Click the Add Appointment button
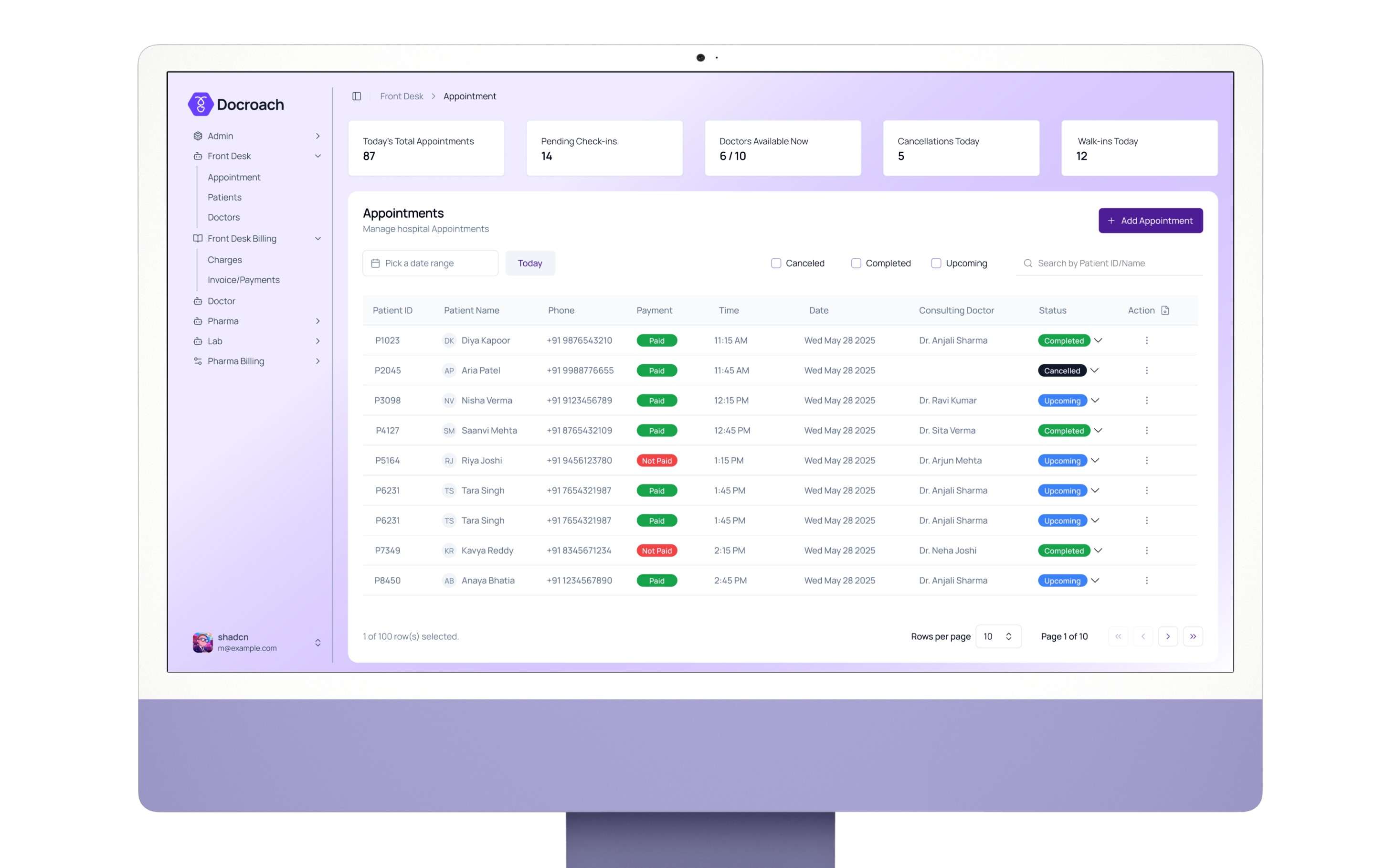 coord(1150,221)
